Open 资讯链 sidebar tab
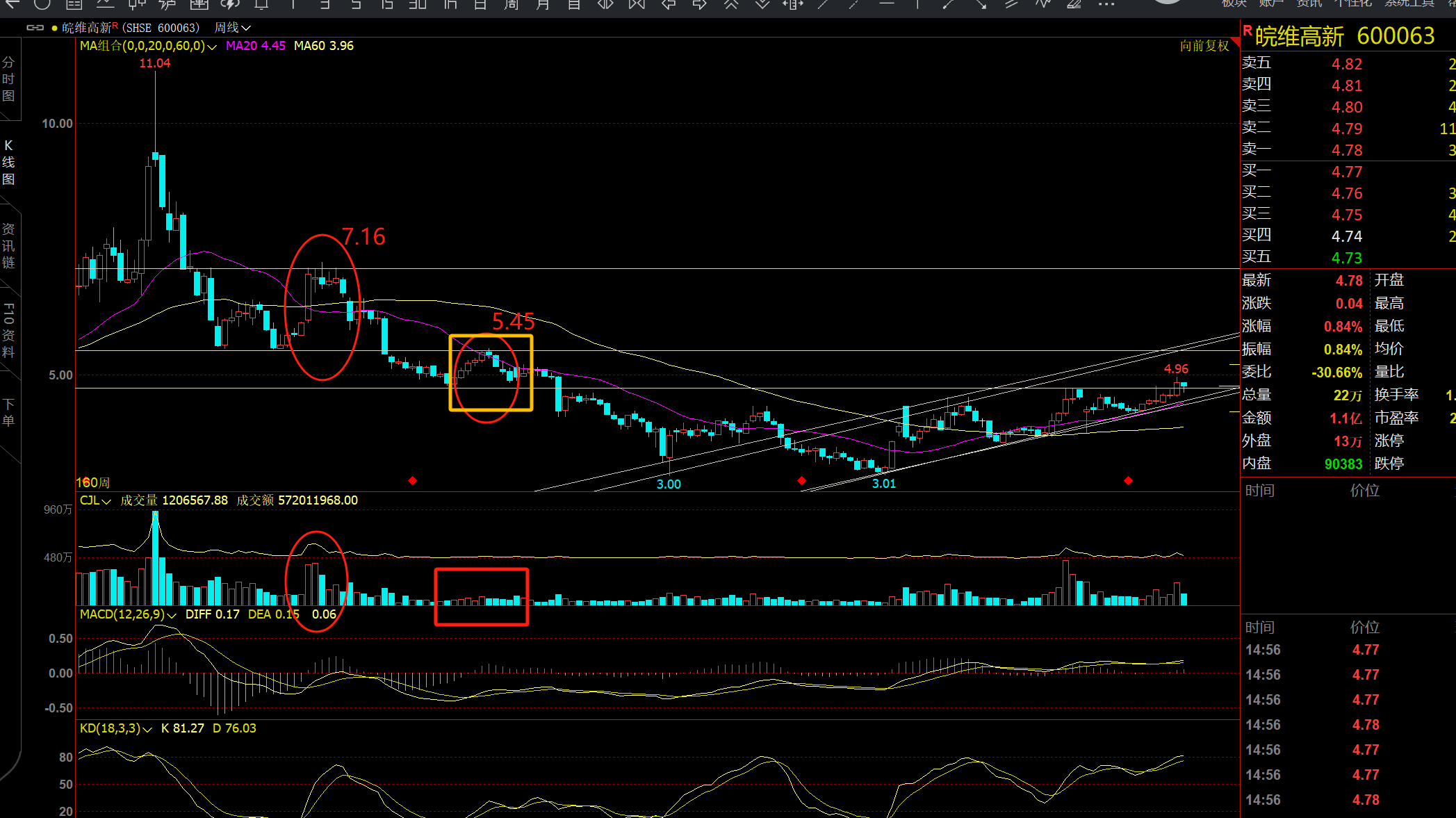This screenshot has width=1456, height=818. click(8, 246)
